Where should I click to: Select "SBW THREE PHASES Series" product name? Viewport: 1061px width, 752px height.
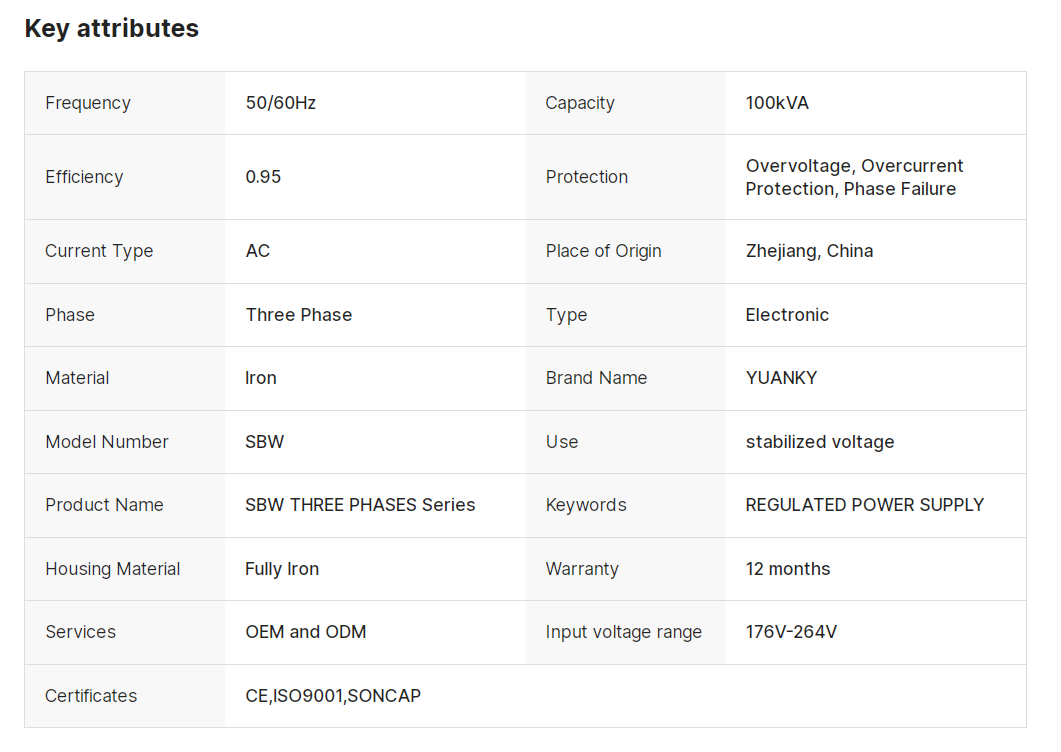[360, 505]
